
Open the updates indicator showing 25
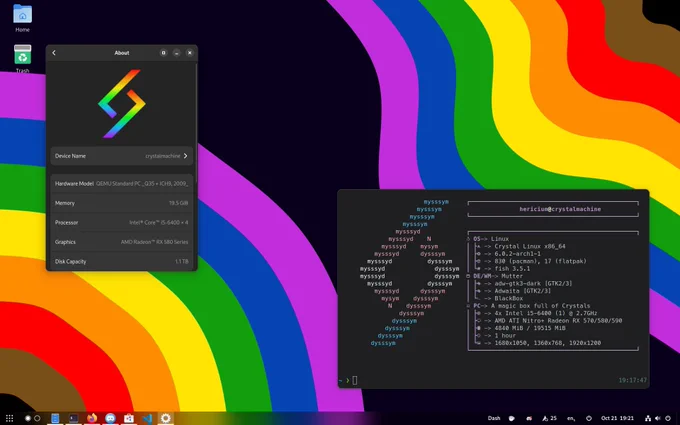(x=549, y=418)
